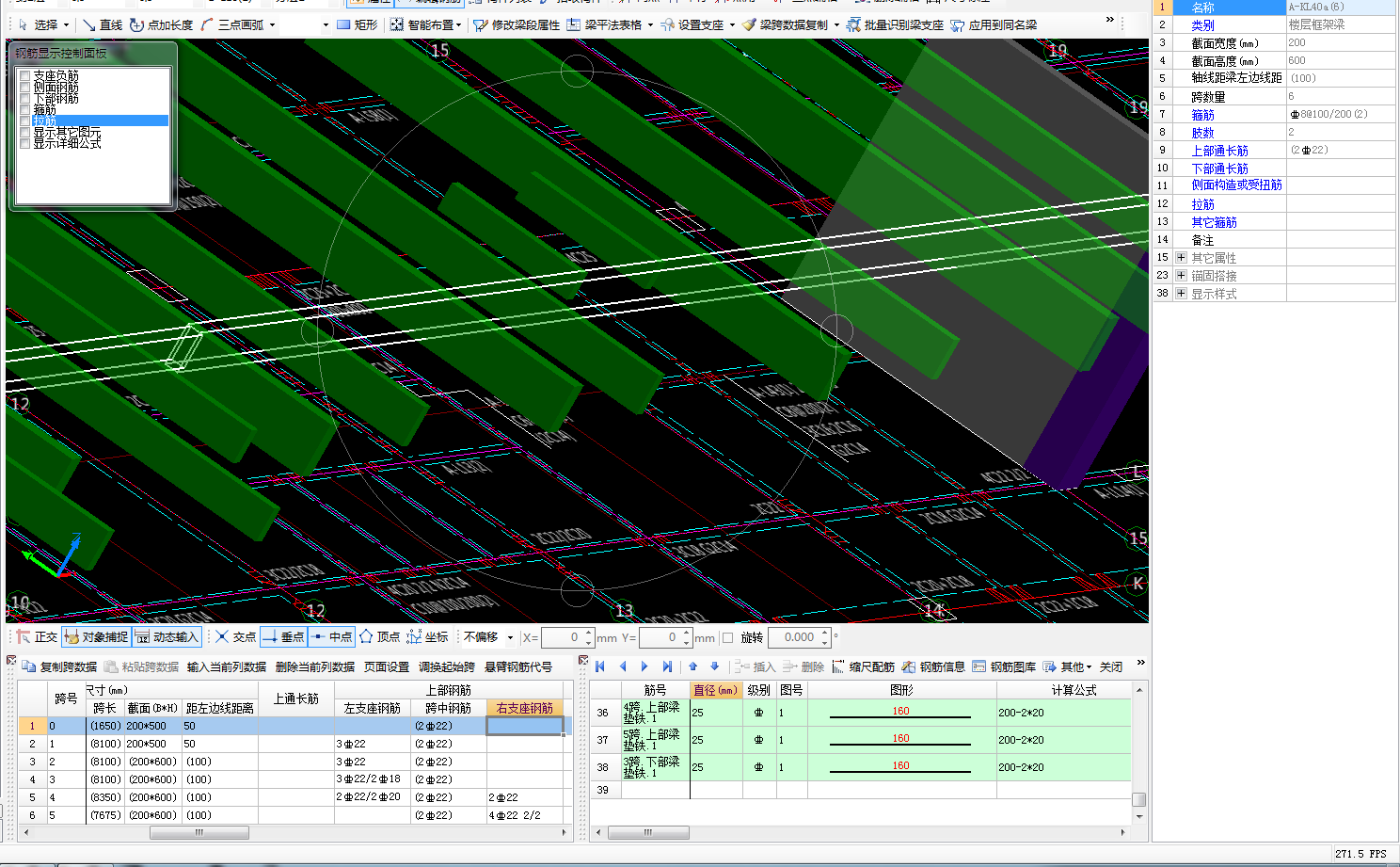This screenshot has height=867, width=1400.
Task: Choose the 矩形 rectangle tool
Action: pyautogui.click(x=358, y=25)
